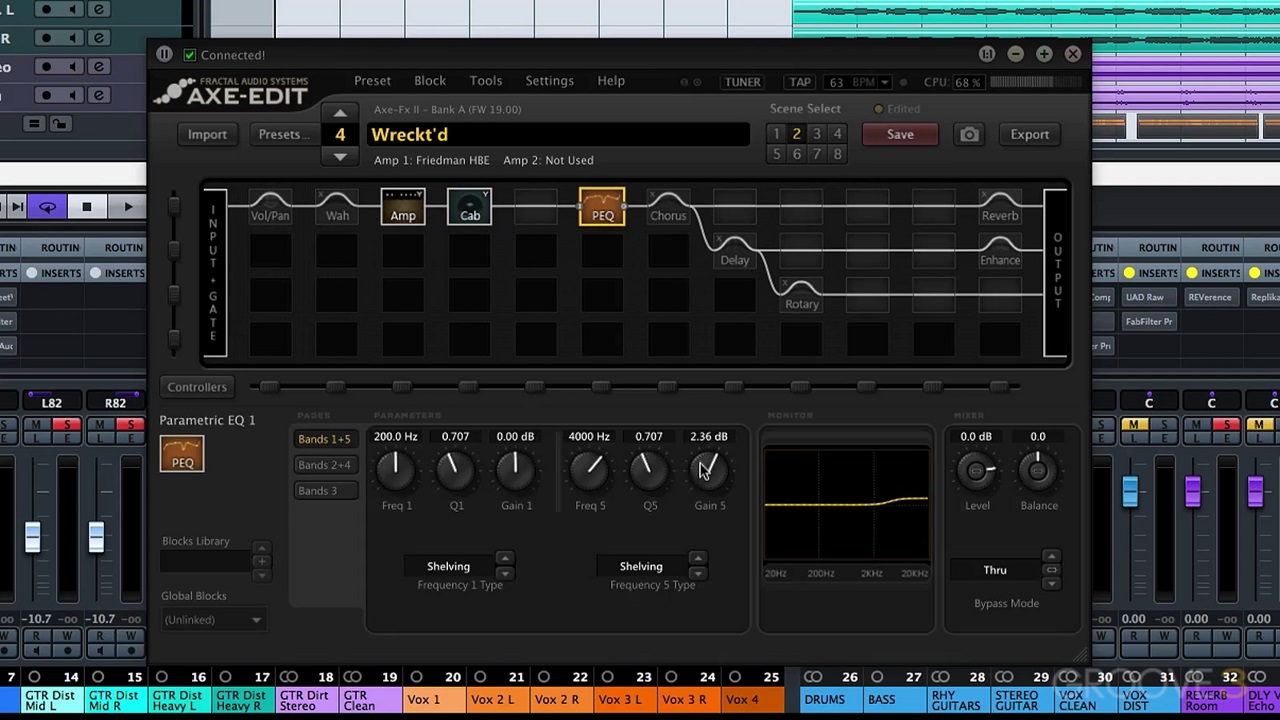The height and width of the screenshot is (720, 1280).
Task: Select the Vol/Pan block in the grid
Action: (x=270, y=206)
